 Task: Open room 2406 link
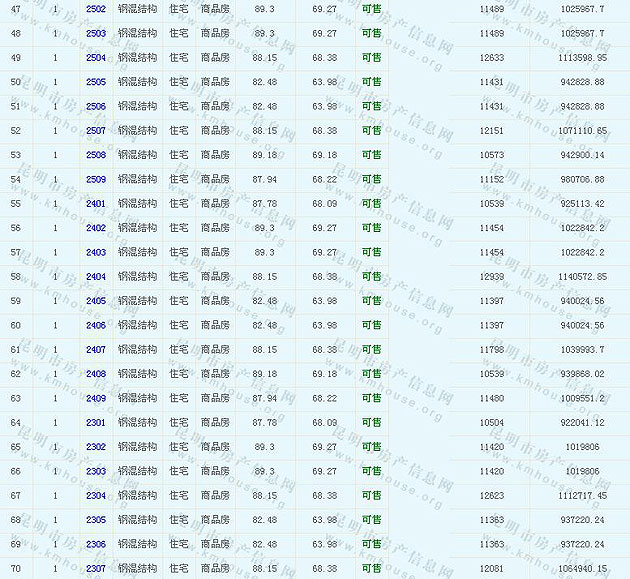click(x=96, y=325)
